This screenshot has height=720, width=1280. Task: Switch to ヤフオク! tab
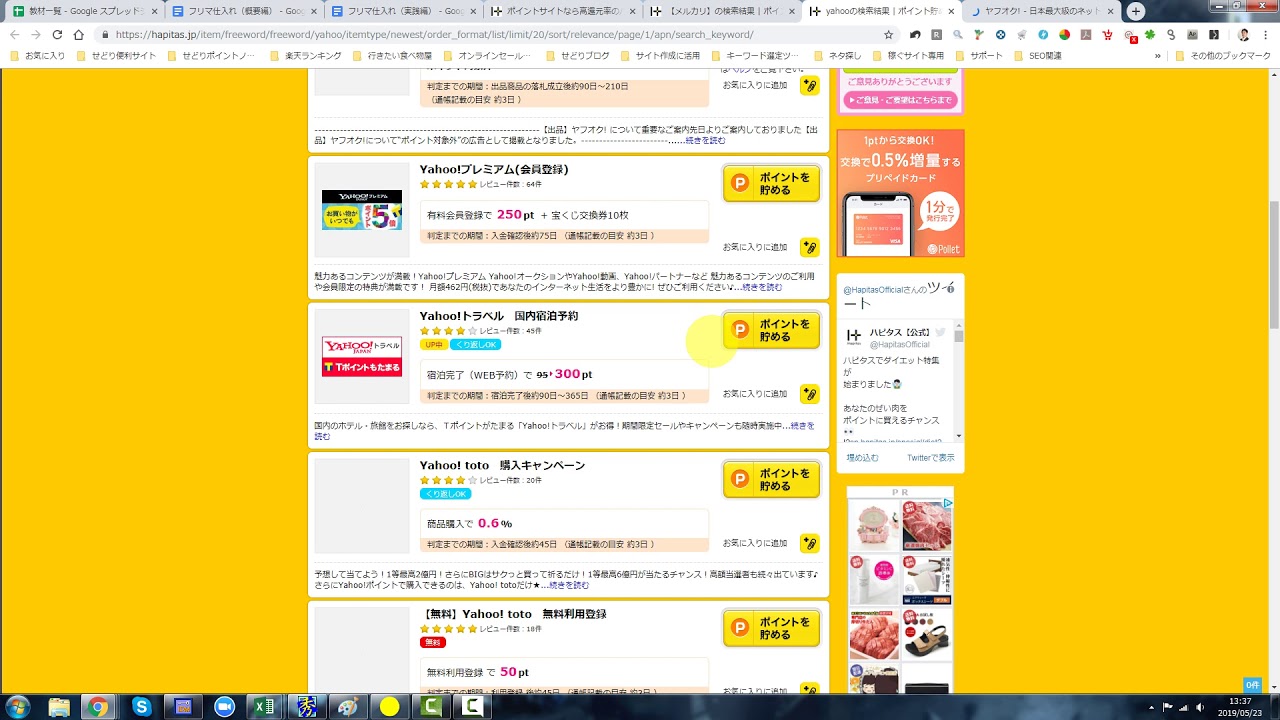pyautogui.click(x=1040, y=11)
